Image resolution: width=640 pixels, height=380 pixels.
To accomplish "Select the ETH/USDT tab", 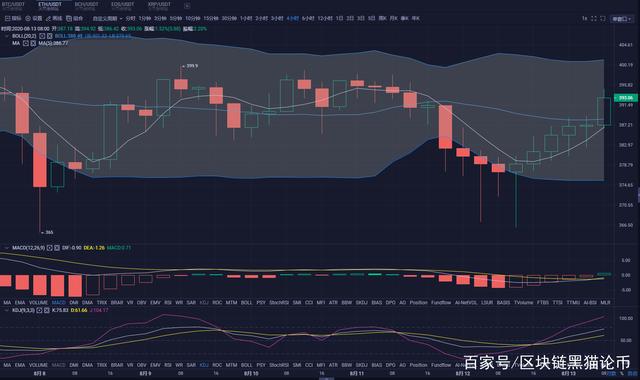I will 50,5.
